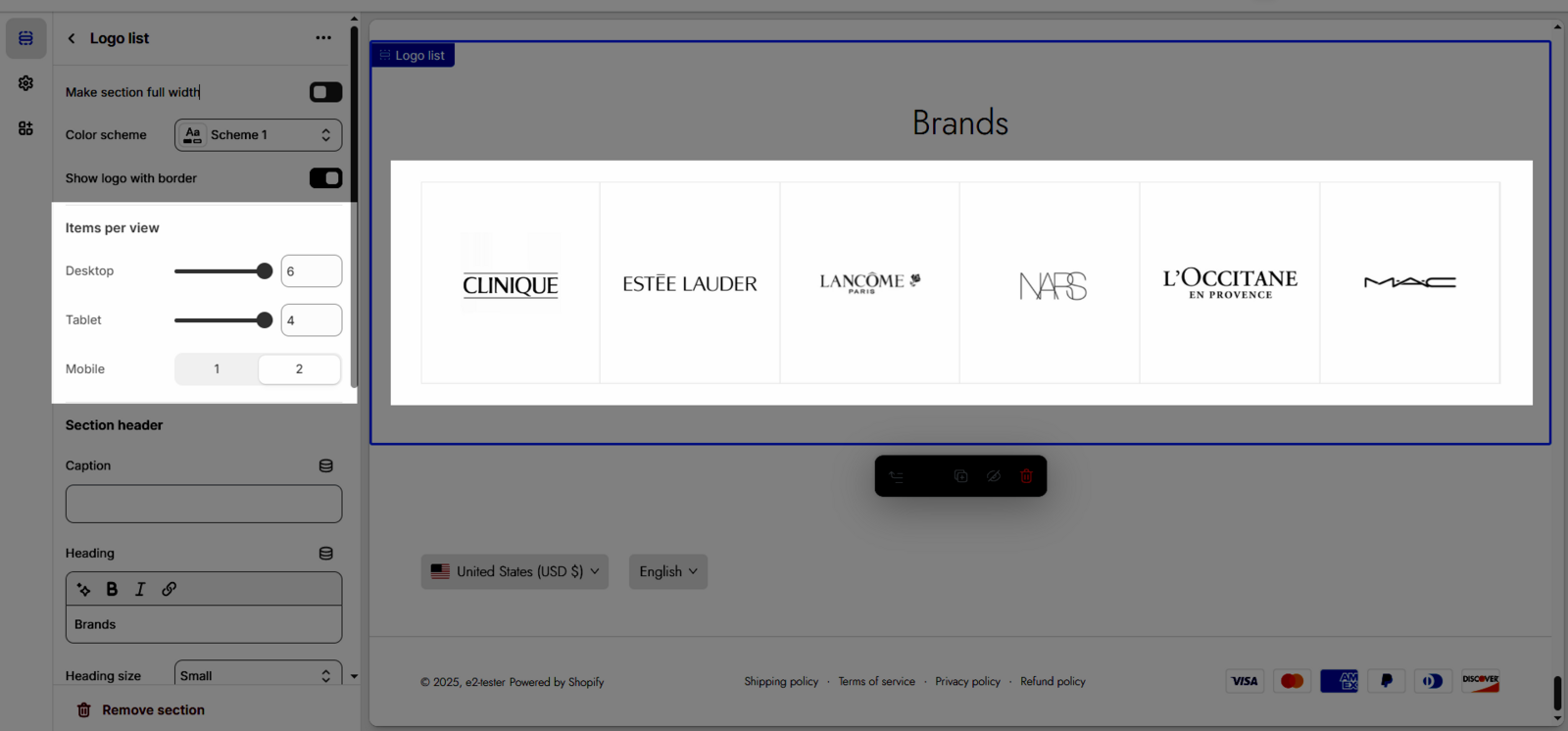
Task: Open the United States (USD $) country selector
Action: point(514,571)
